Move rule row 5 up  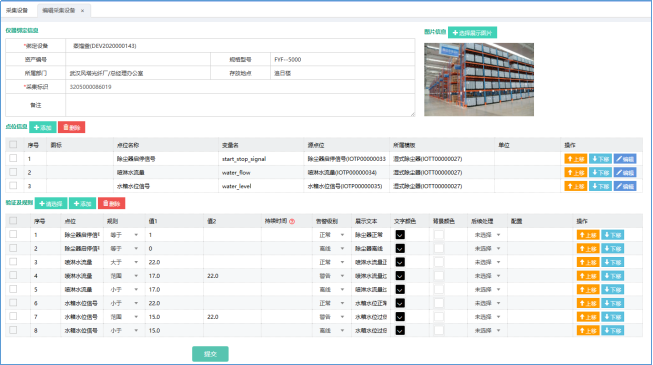pos(588,290)
